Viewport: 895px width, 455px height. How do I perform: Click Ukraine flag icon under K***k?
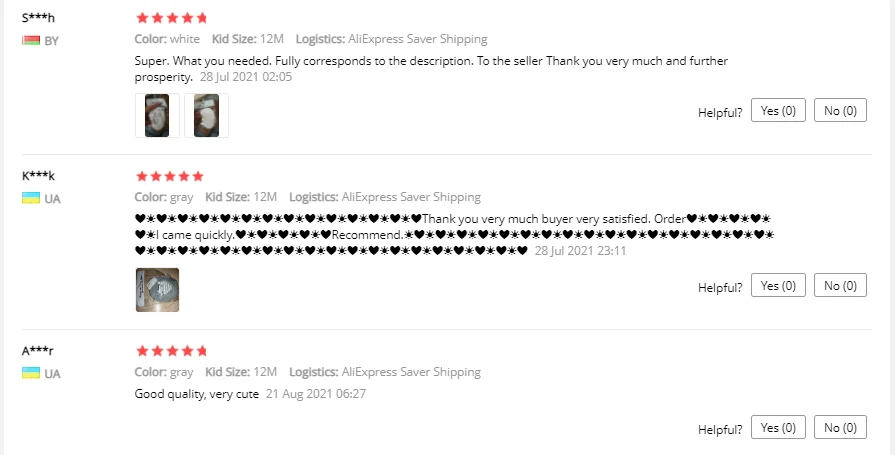(x=31, y=198)
